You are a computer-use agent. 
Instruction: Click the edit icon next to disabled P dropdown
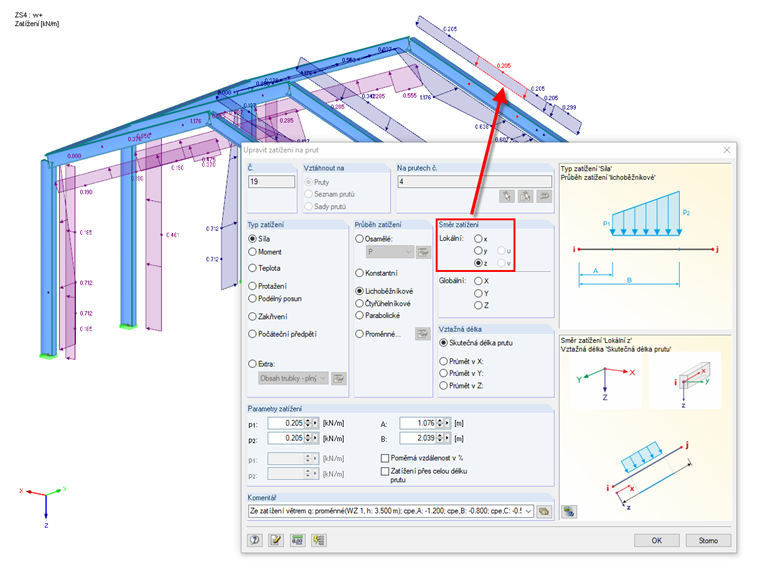pos(423,252)
